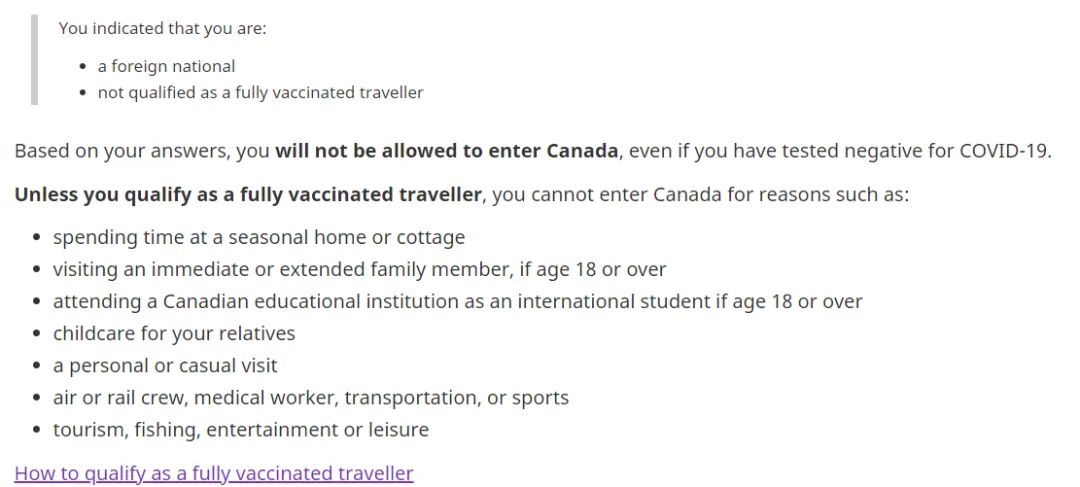This screenshot has height=487, width=1080.
Task: Select the "not qualified as a fully vaccinated traveller" item
Action: tap(260, 92)
